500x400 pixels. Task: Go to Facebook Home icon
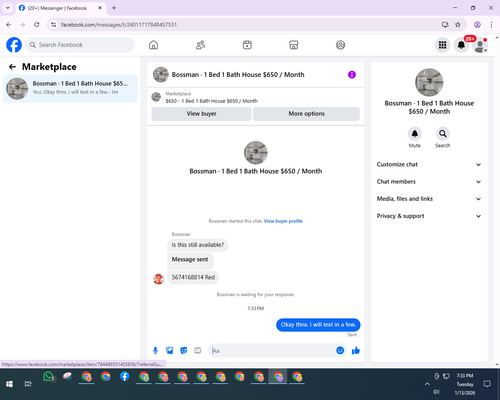coord(153,45)
